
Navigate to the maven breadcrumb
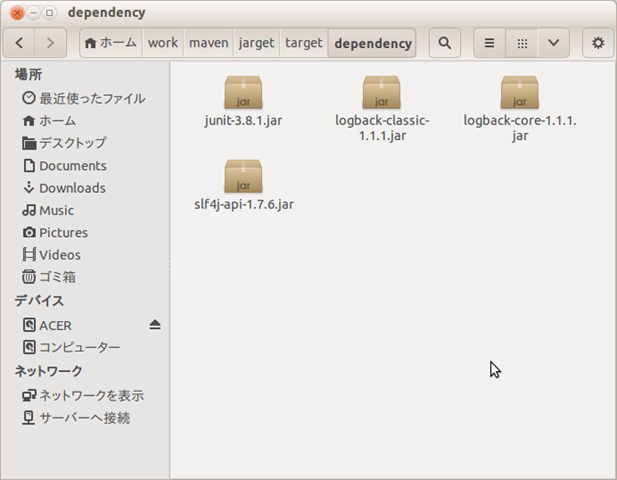208,43
